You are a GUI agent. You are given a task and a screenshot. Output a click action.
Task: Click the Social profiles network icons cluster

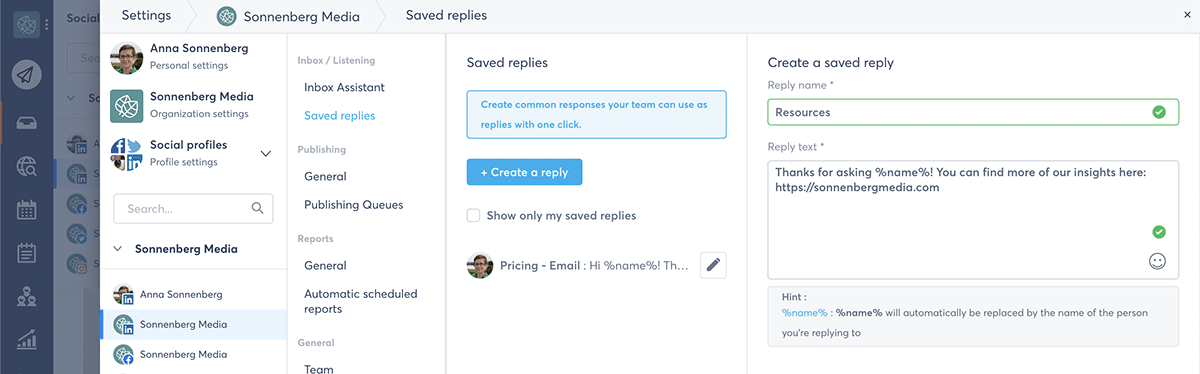[126, 153]
